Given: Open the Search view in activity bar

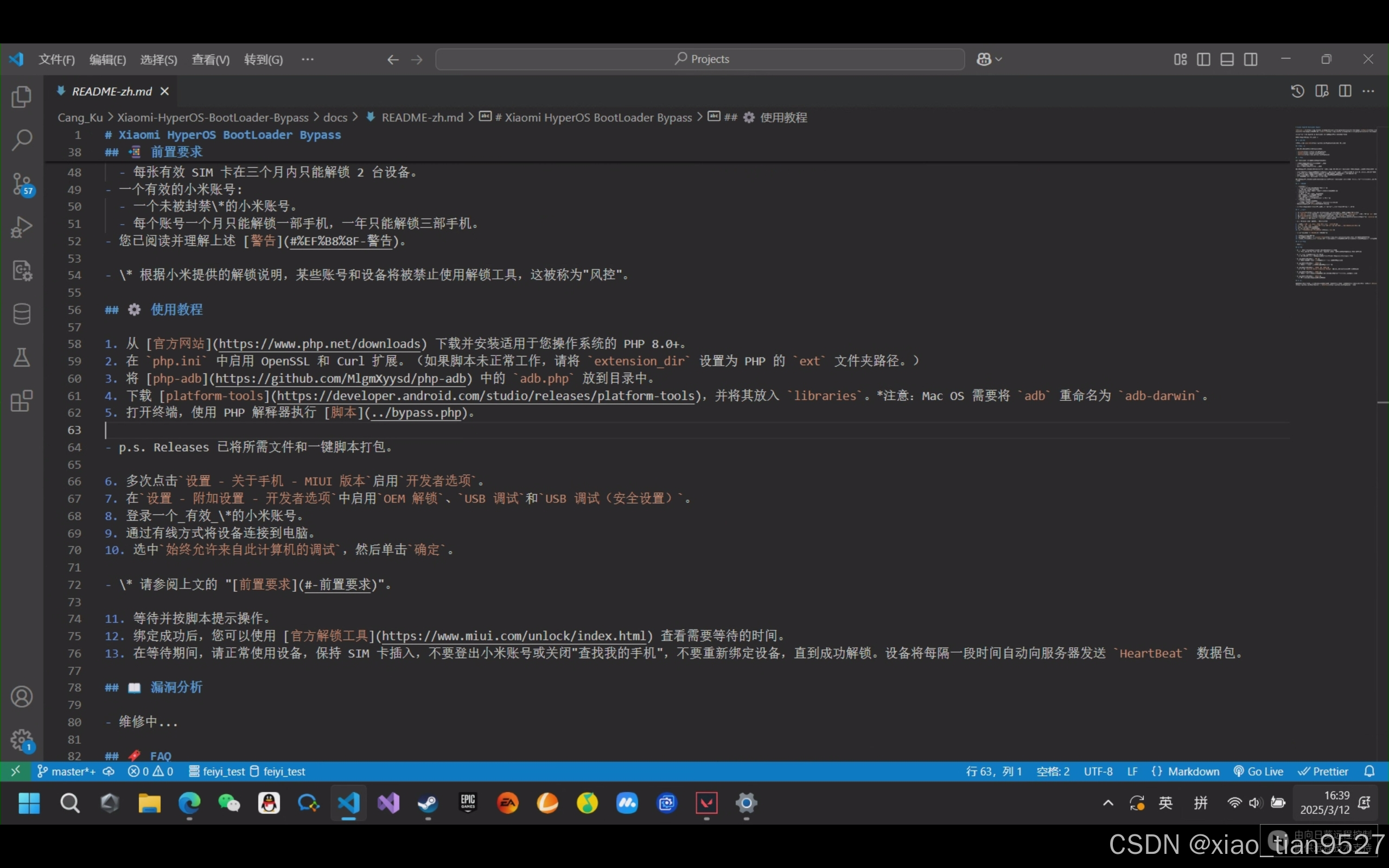Looking at the screenshot, I should [x=21, y=139].
